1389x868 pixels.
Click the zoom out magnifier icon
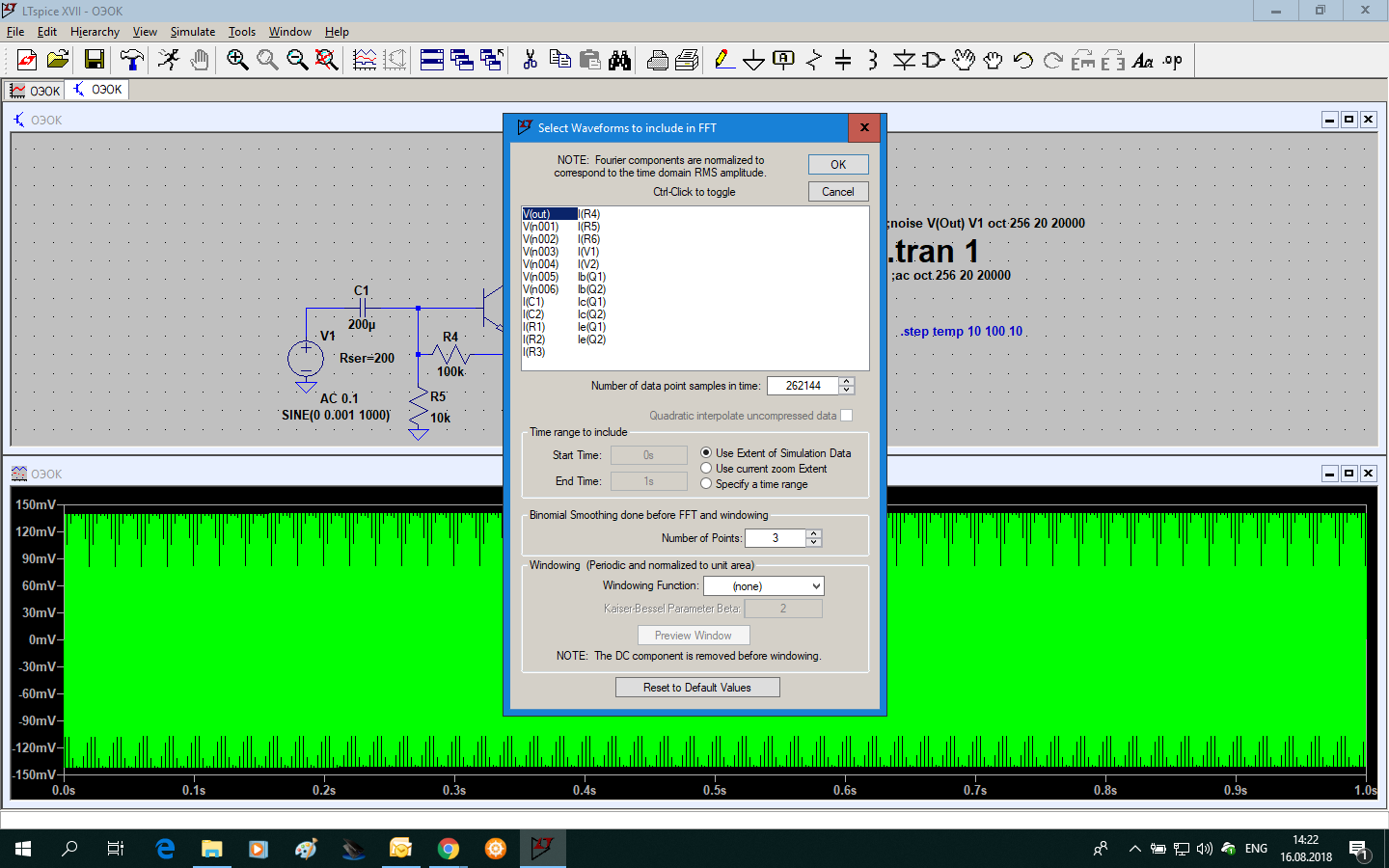pos(297,60)
